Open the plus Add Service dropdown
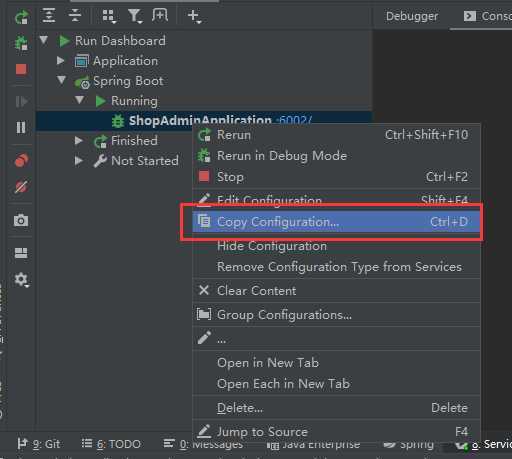This screenshot has width=512, height=459. (194, 16)
